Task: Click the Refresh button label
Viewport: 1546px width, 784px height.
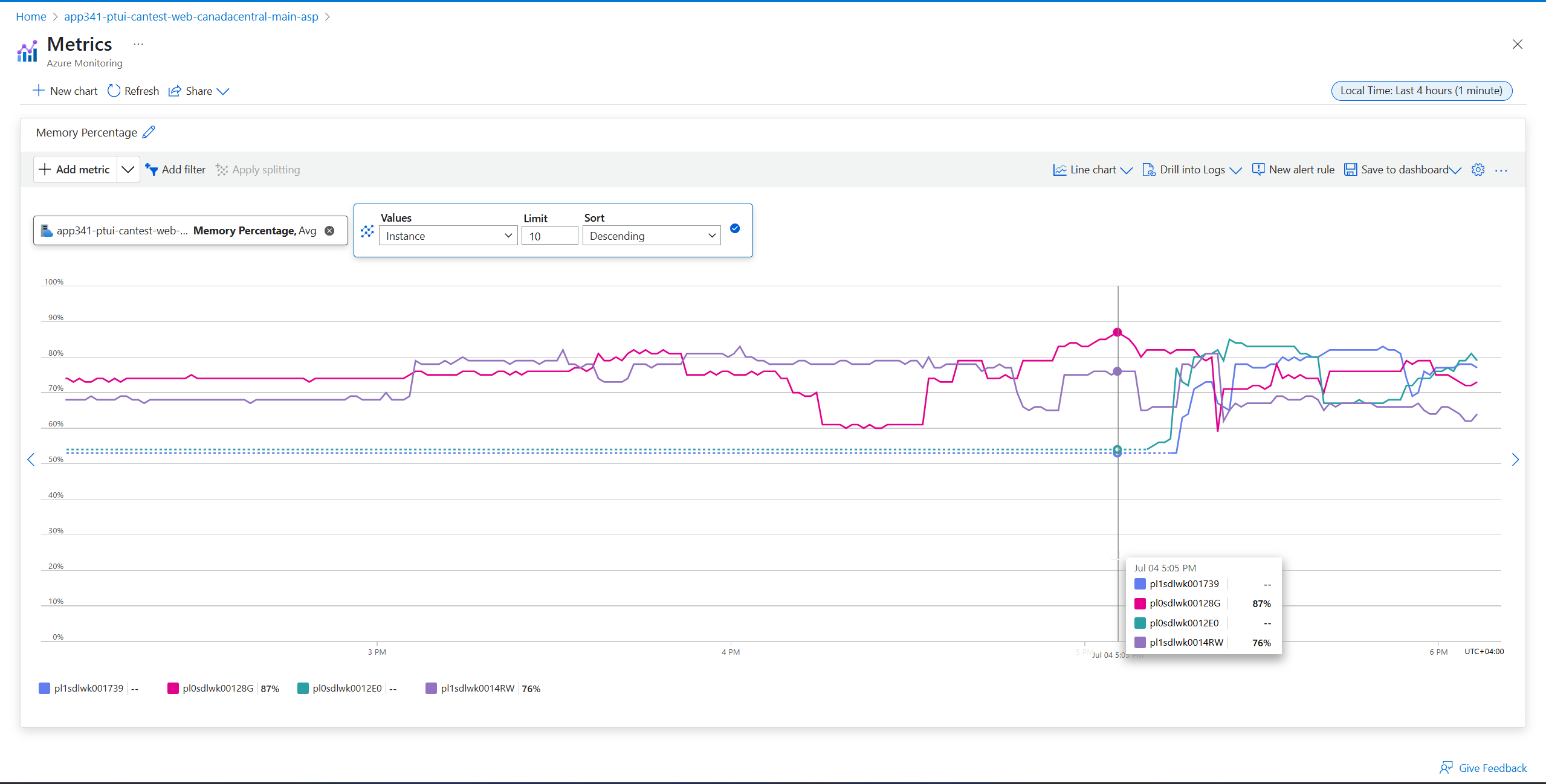Action: 141,91
